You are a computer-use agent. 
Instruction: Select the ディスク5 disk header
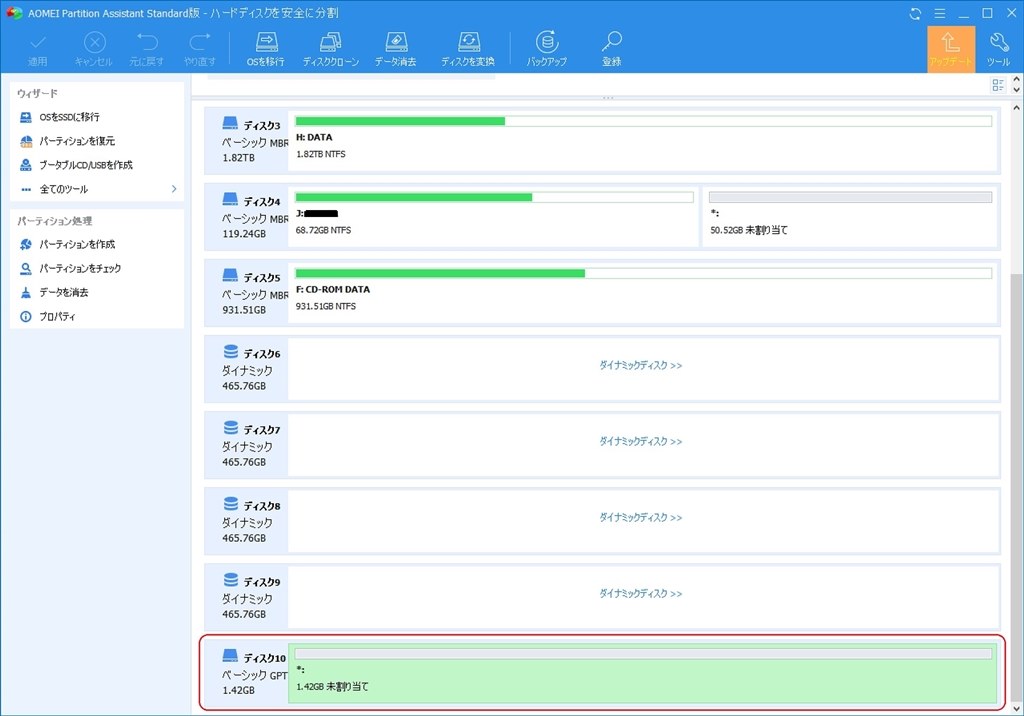247,293
